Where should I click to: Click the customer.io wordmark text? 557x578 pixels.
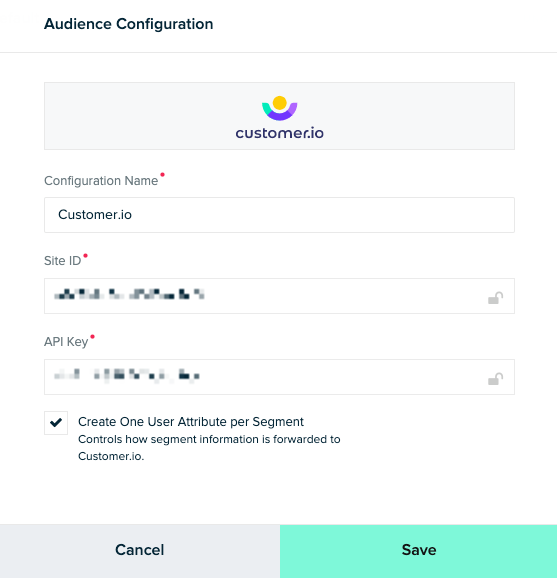click(279, 133)
